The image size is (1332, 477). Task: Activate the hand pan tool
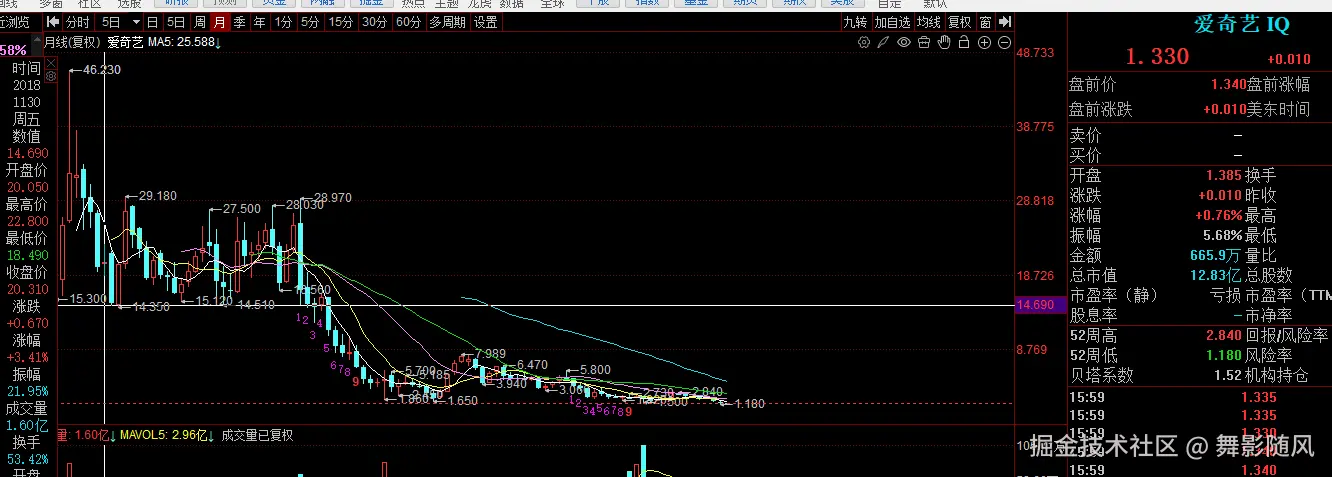[x=944, y=42]
